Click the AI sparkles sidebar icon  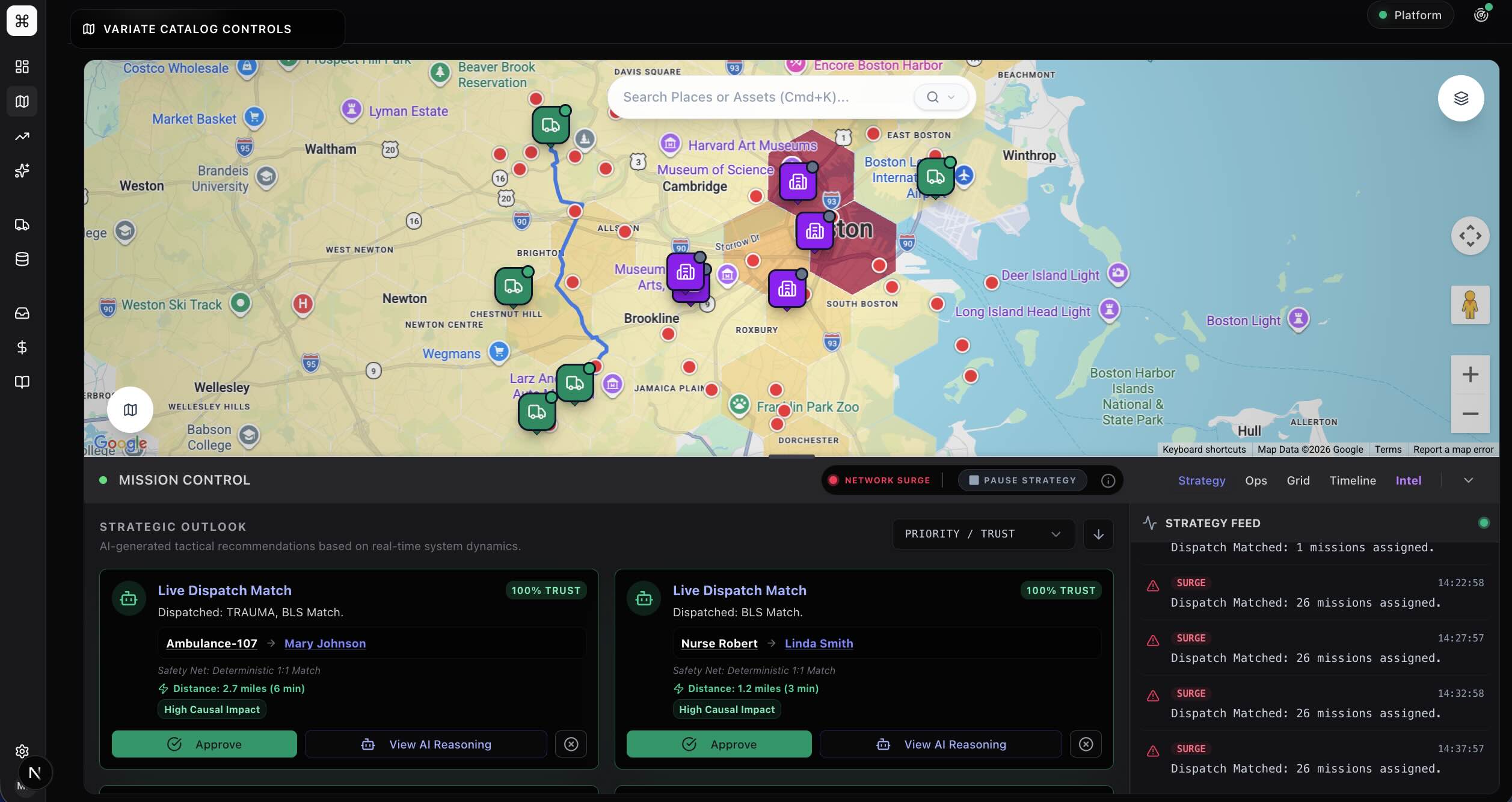pos(22,171)
